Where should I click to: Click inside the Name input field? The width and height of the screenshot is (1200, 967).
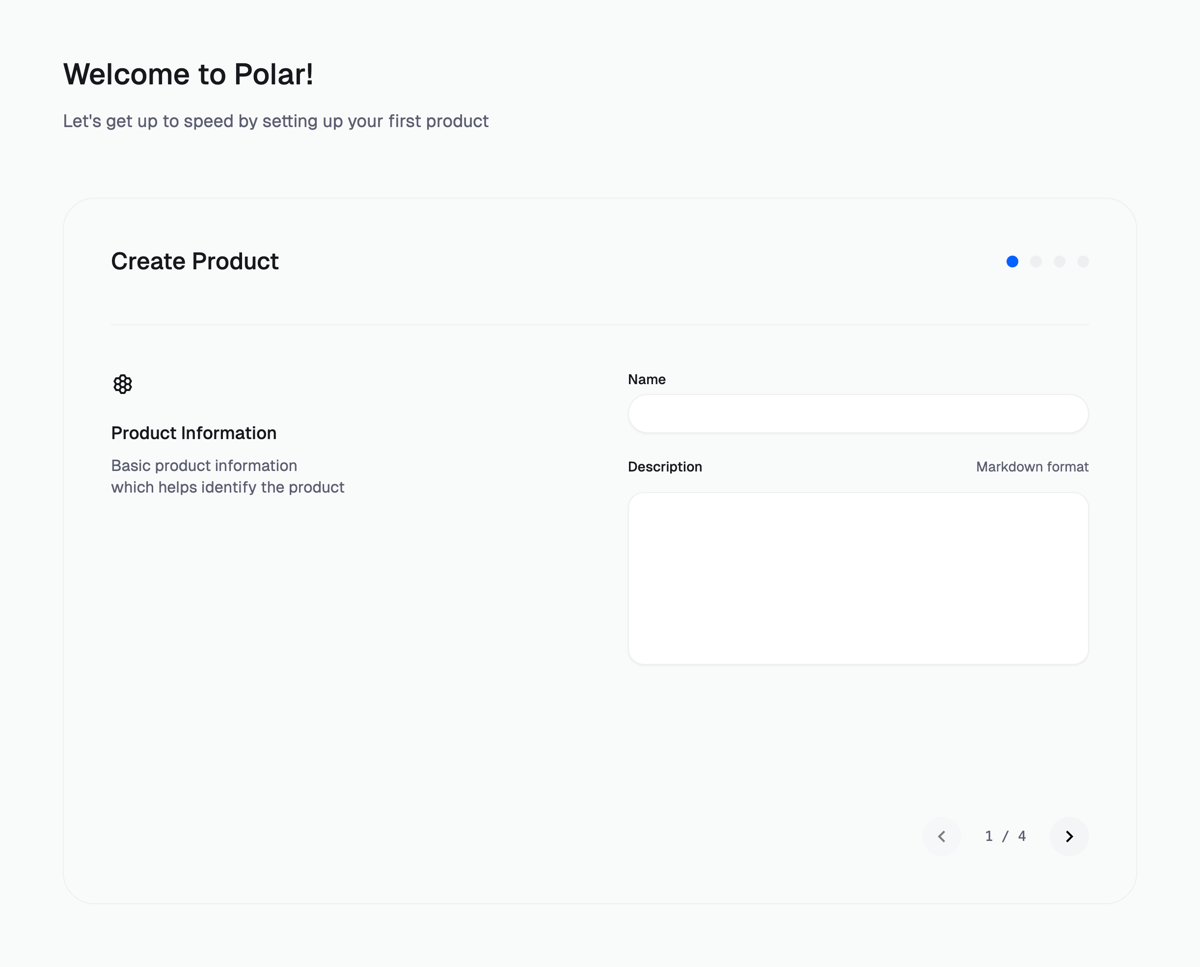coord(858,413)
